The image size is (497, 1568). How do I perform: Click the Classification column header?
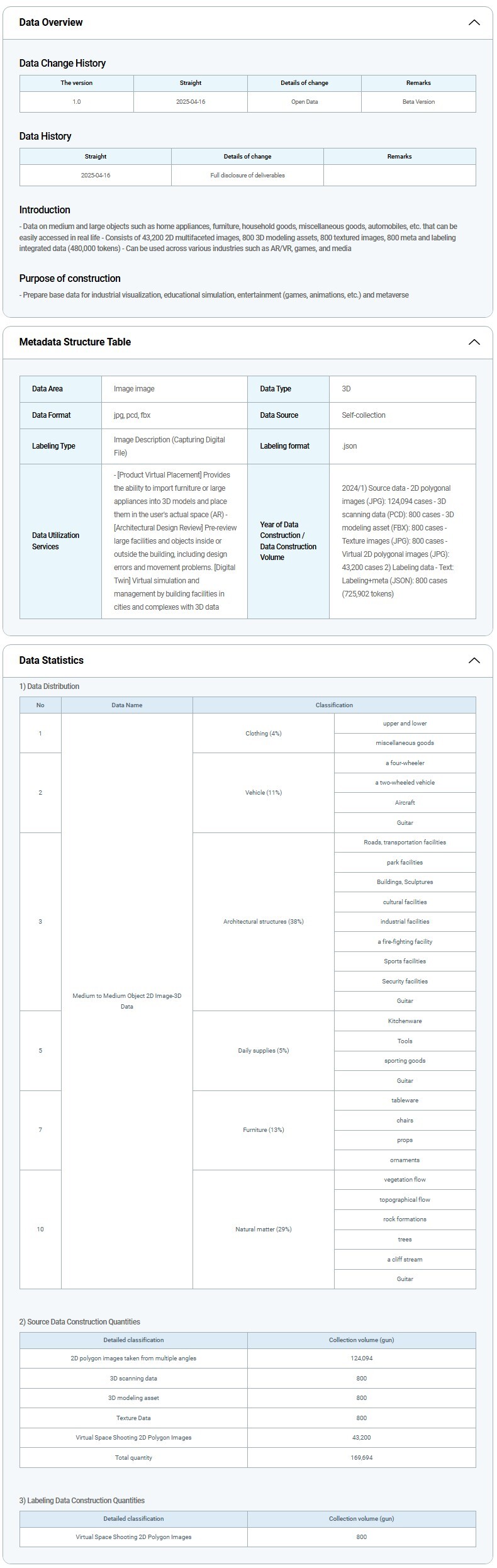[334, 705]
